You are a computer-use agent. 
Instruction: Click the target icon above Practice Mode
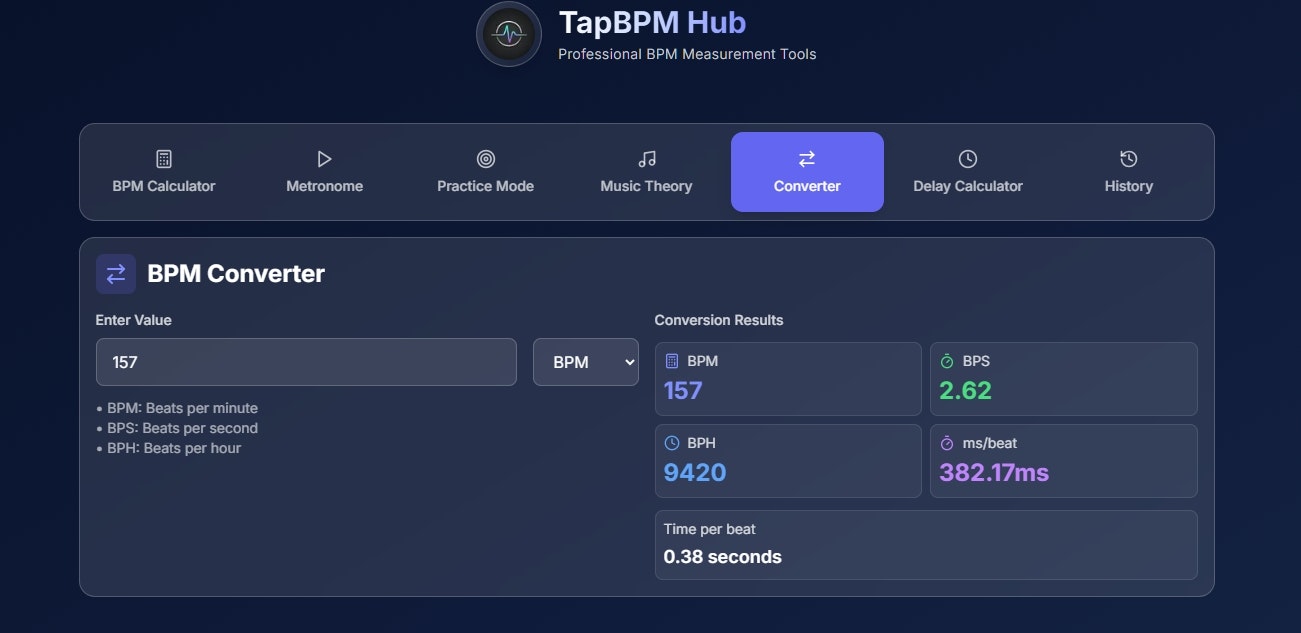486,159
